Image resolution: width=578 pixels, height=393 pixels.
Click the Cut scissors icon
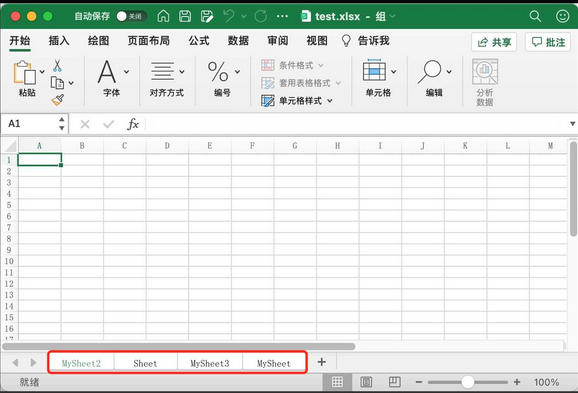pos(57,66)
